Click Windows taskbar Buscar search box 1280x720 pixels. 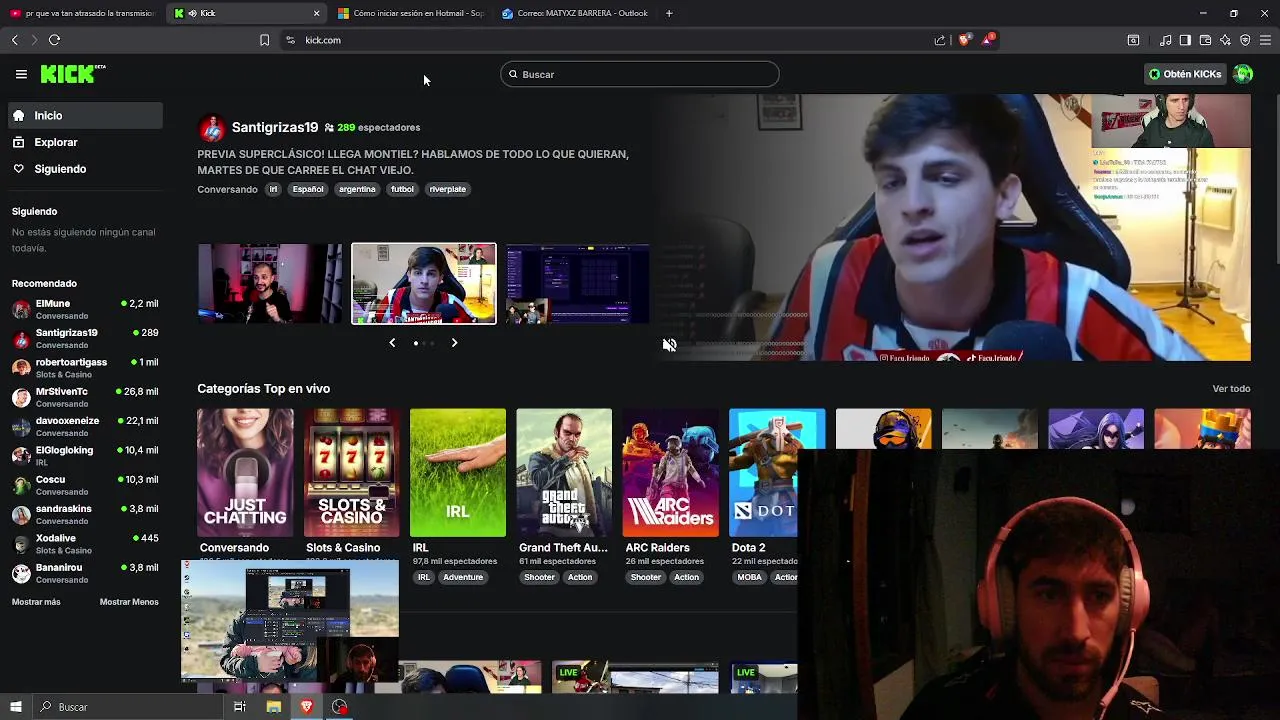click(128, 707)
